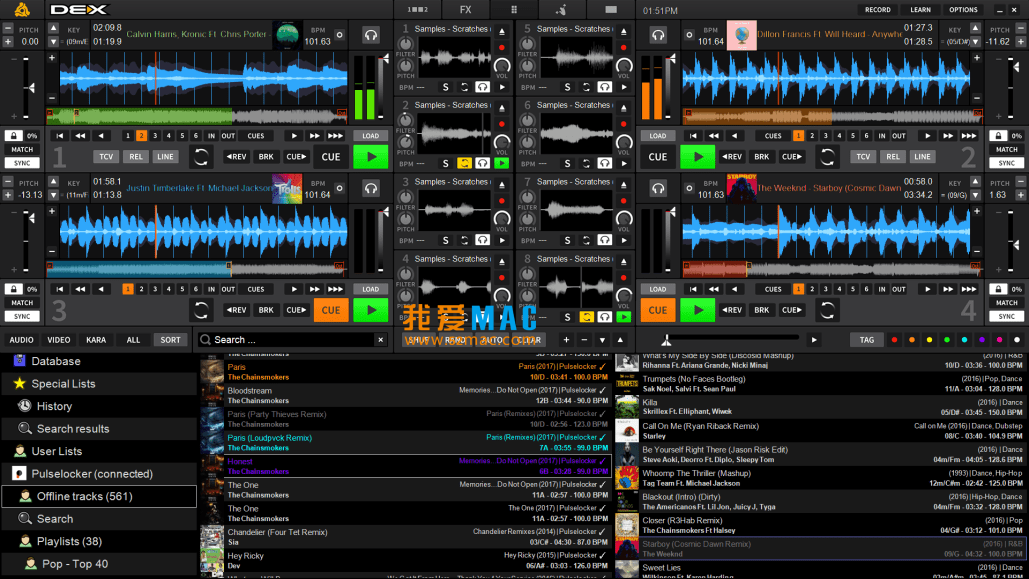The image size is (1029, 579).
Task: Click deck 4 loop icon
Action: [x=827, y=310]
